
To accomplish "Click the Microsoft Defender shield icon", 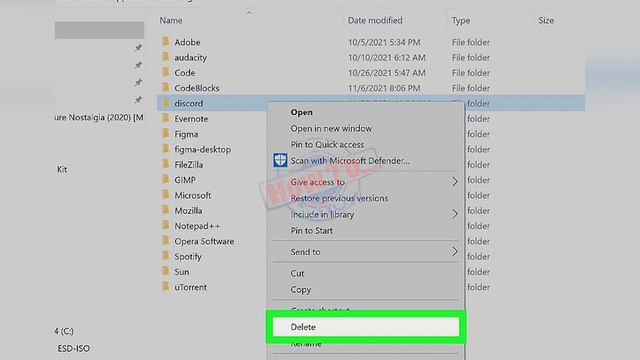I will 280,160.
